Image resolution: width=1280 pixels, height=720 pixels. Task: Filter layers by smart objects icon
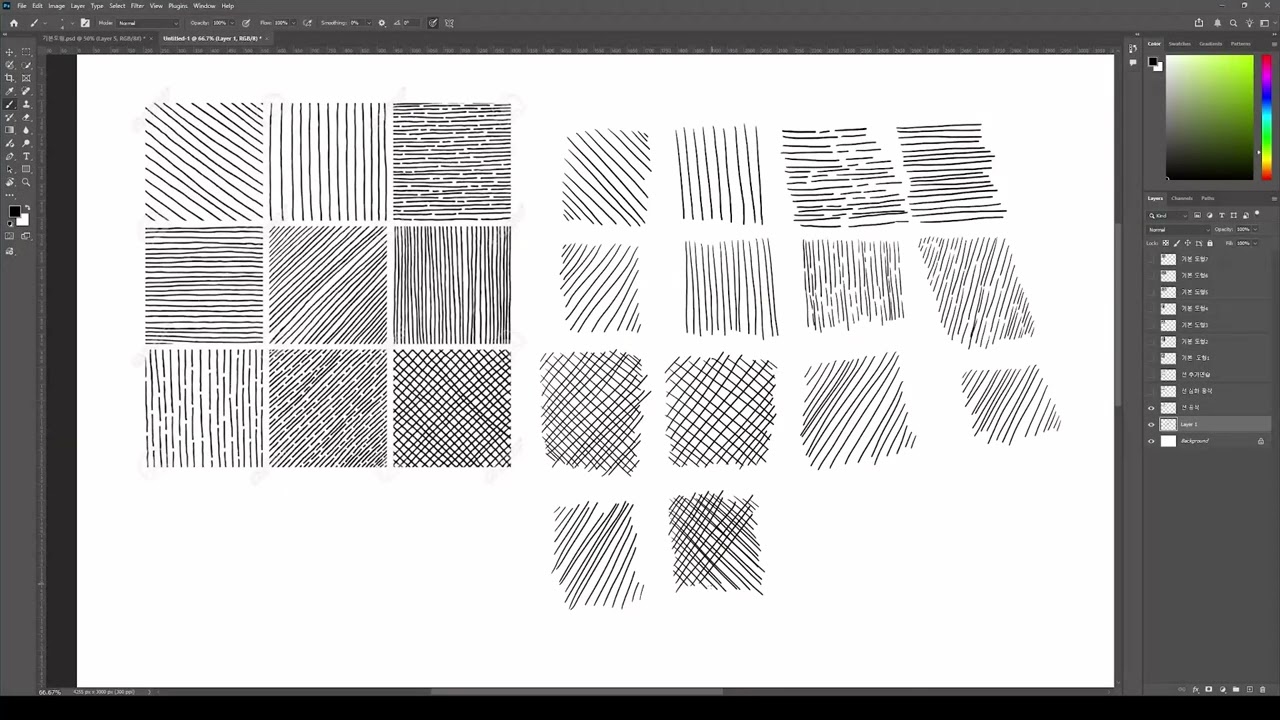tap(1246, 215)
